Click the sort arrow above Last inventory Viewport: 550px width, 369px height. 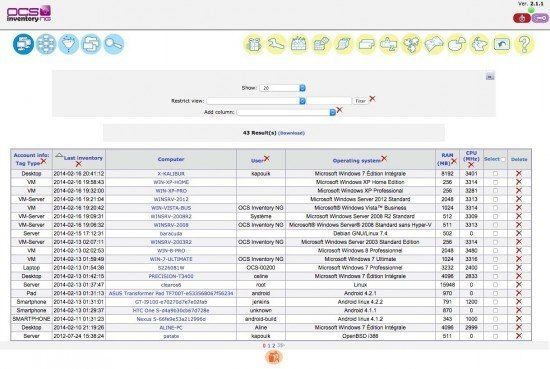click(60, 155)
